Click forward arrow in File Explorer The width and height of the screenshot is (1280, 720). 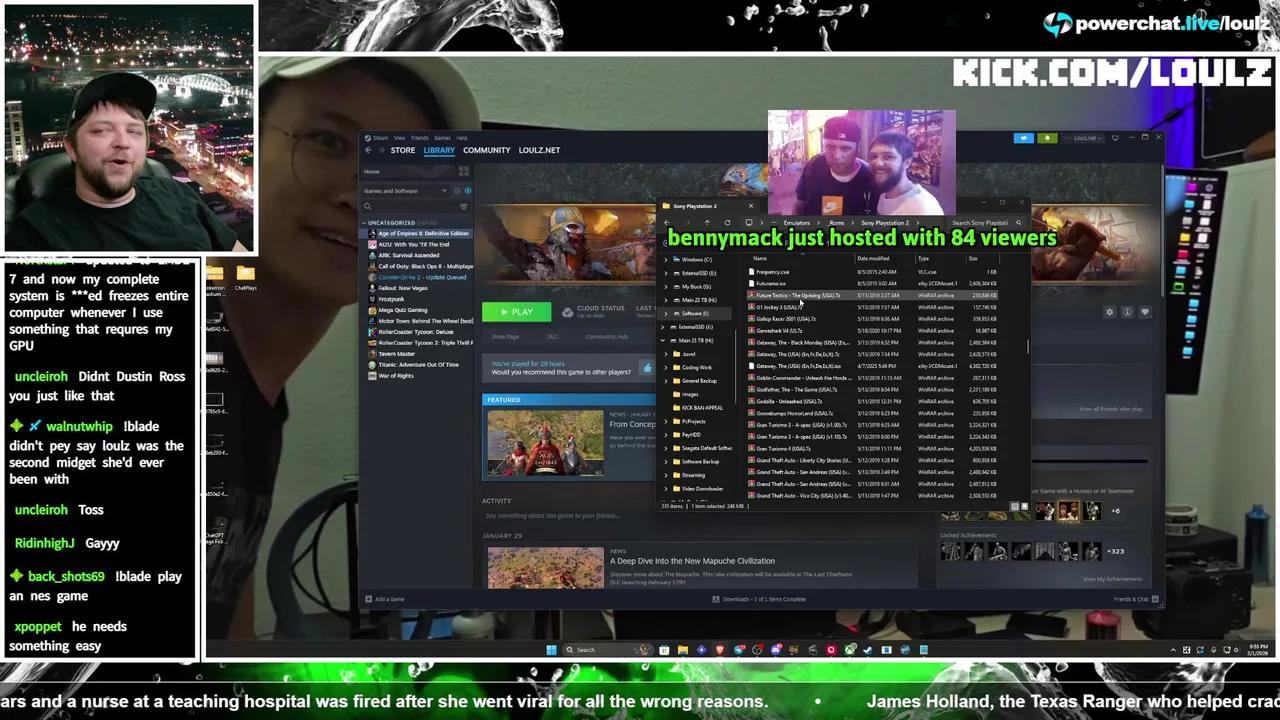click(x=687, y=223)
